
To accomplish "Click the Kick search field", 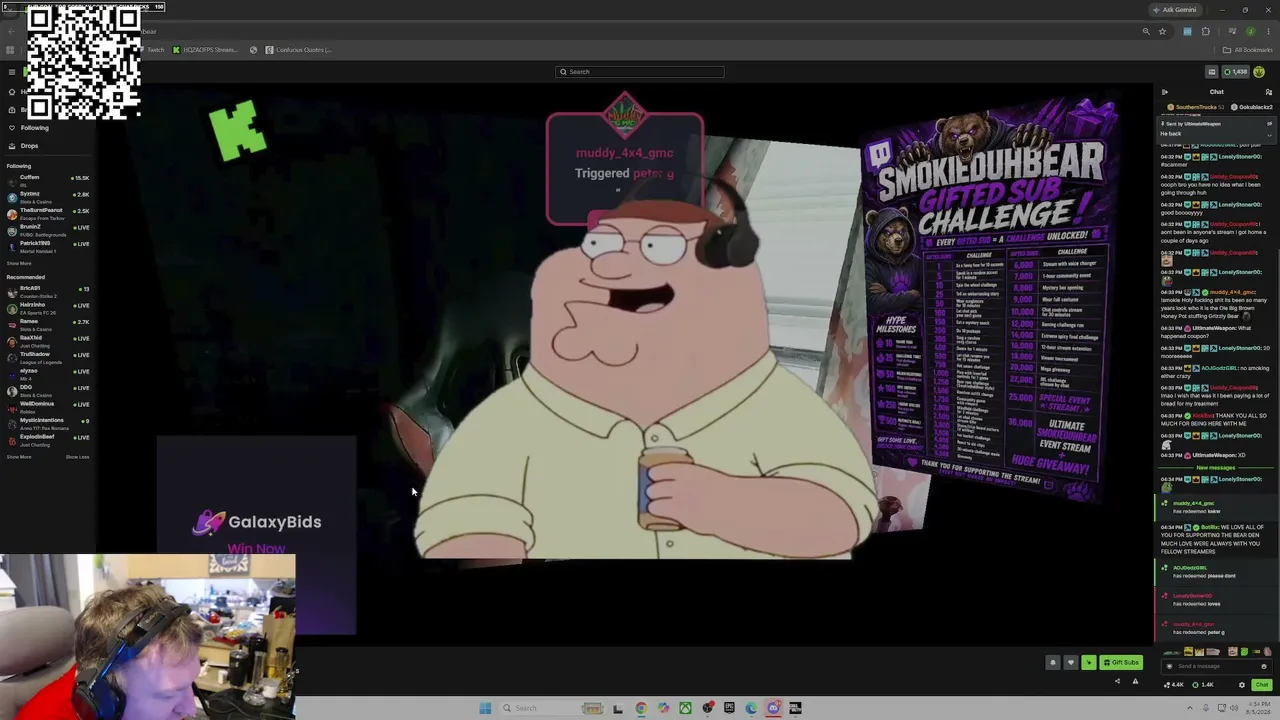I will pyautogui.click(x=640, y=72).
